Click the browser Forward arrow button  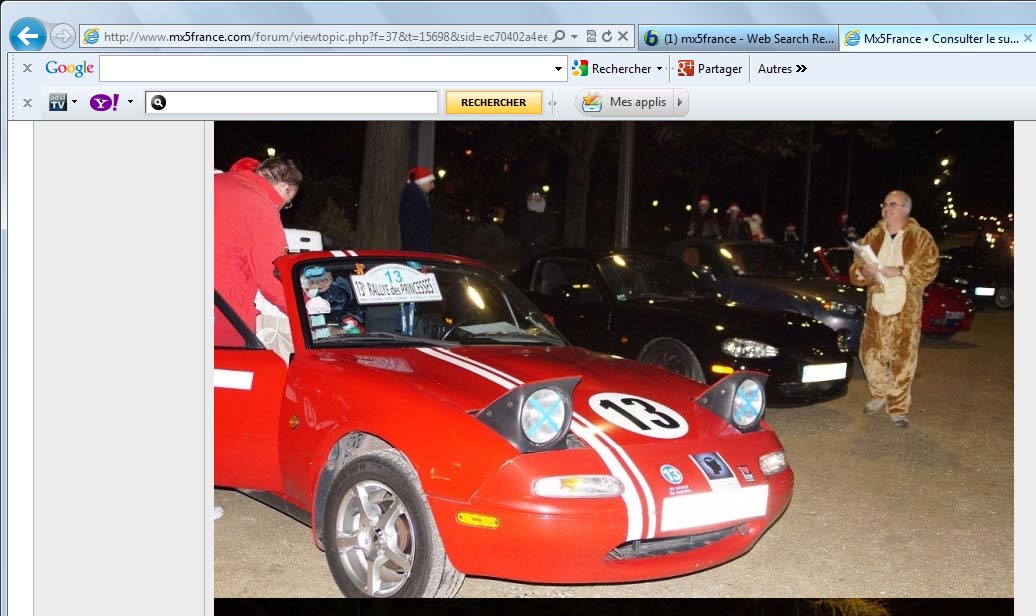coord(63,37)
